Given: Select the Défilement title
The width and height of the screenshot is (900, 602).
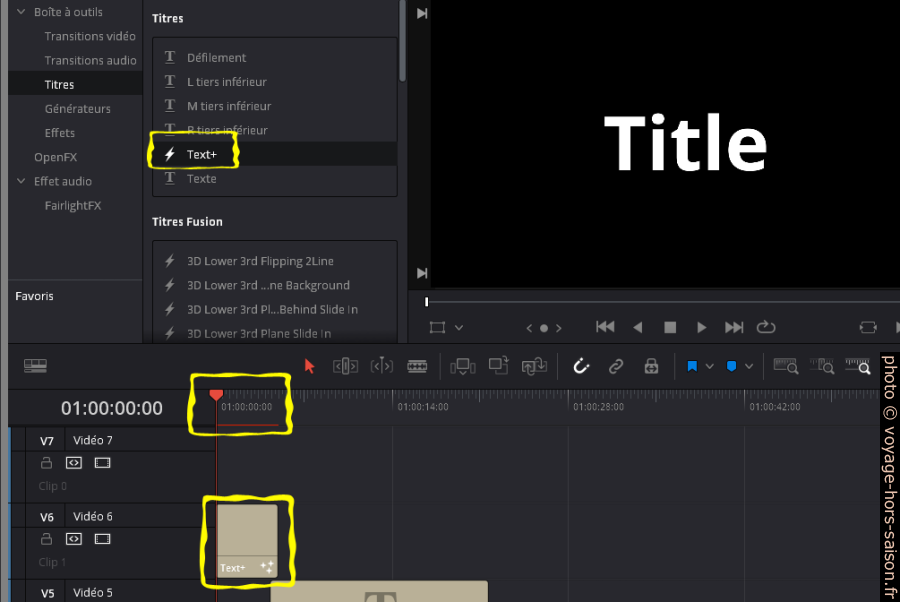Looking at the screenshot, I should tap(274, 57).
